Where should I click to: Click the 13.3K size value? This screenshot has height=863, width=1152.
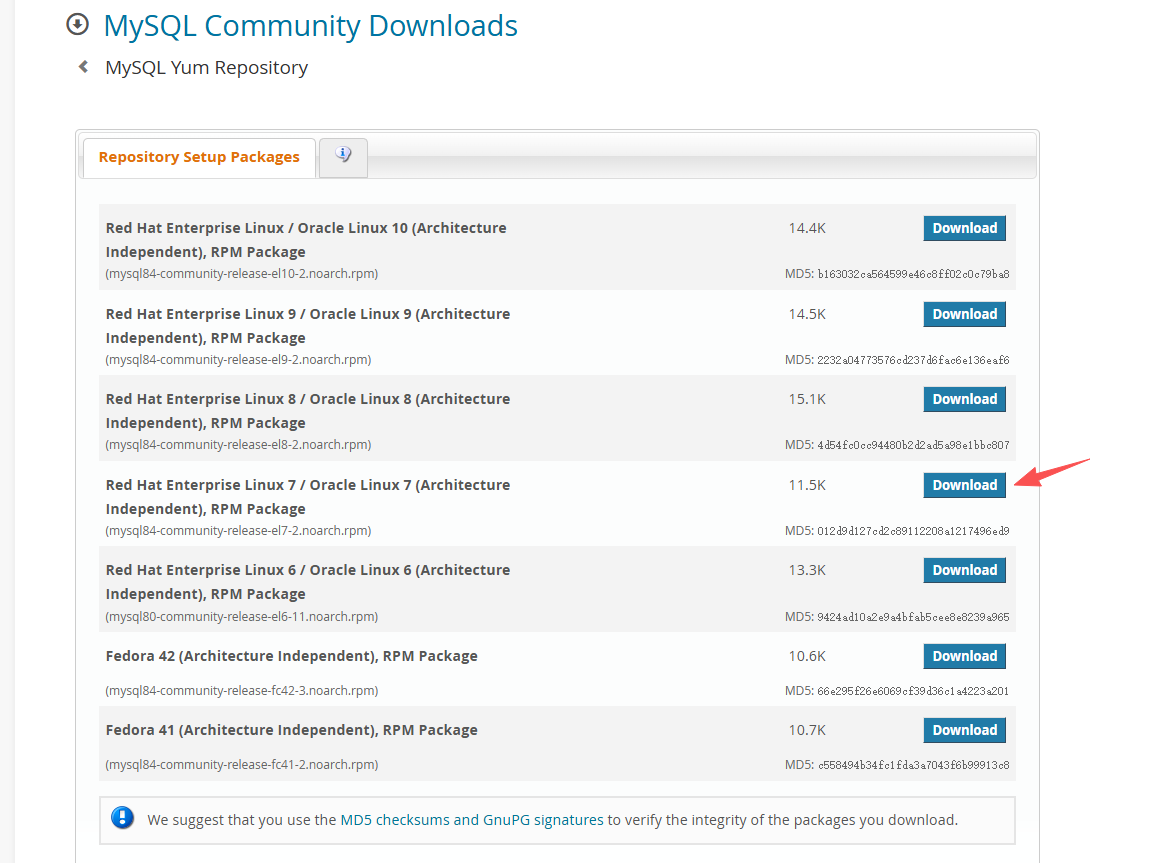click(807, 571)
